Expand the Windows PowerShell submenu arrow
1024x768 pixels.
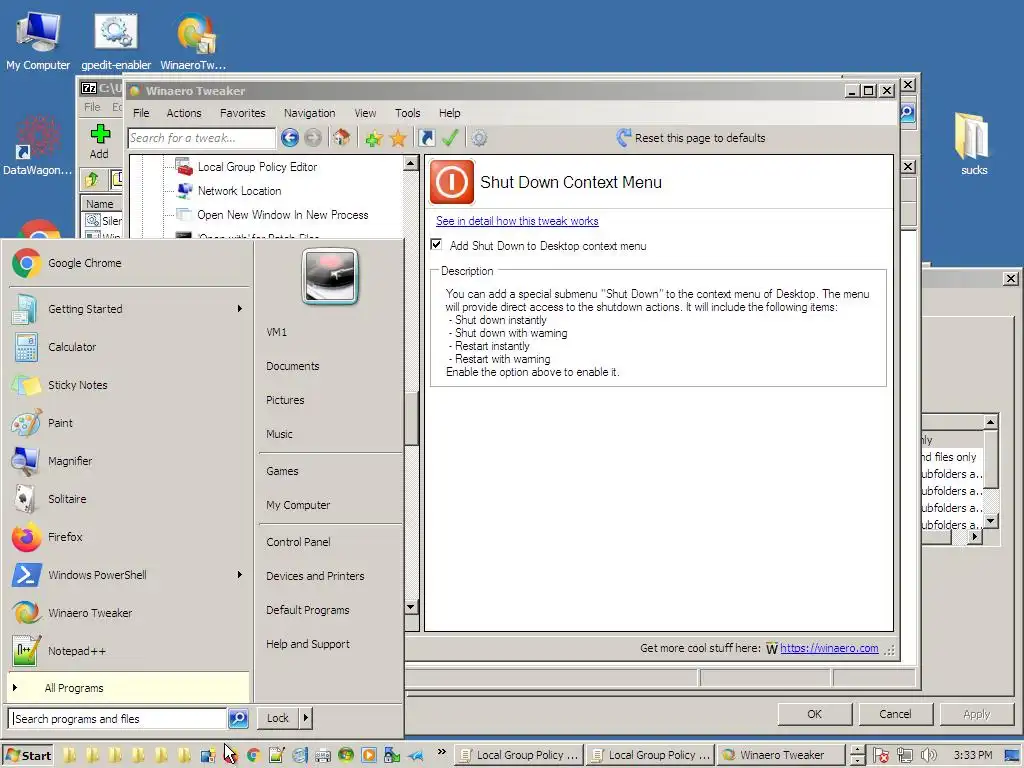point(240,575)
